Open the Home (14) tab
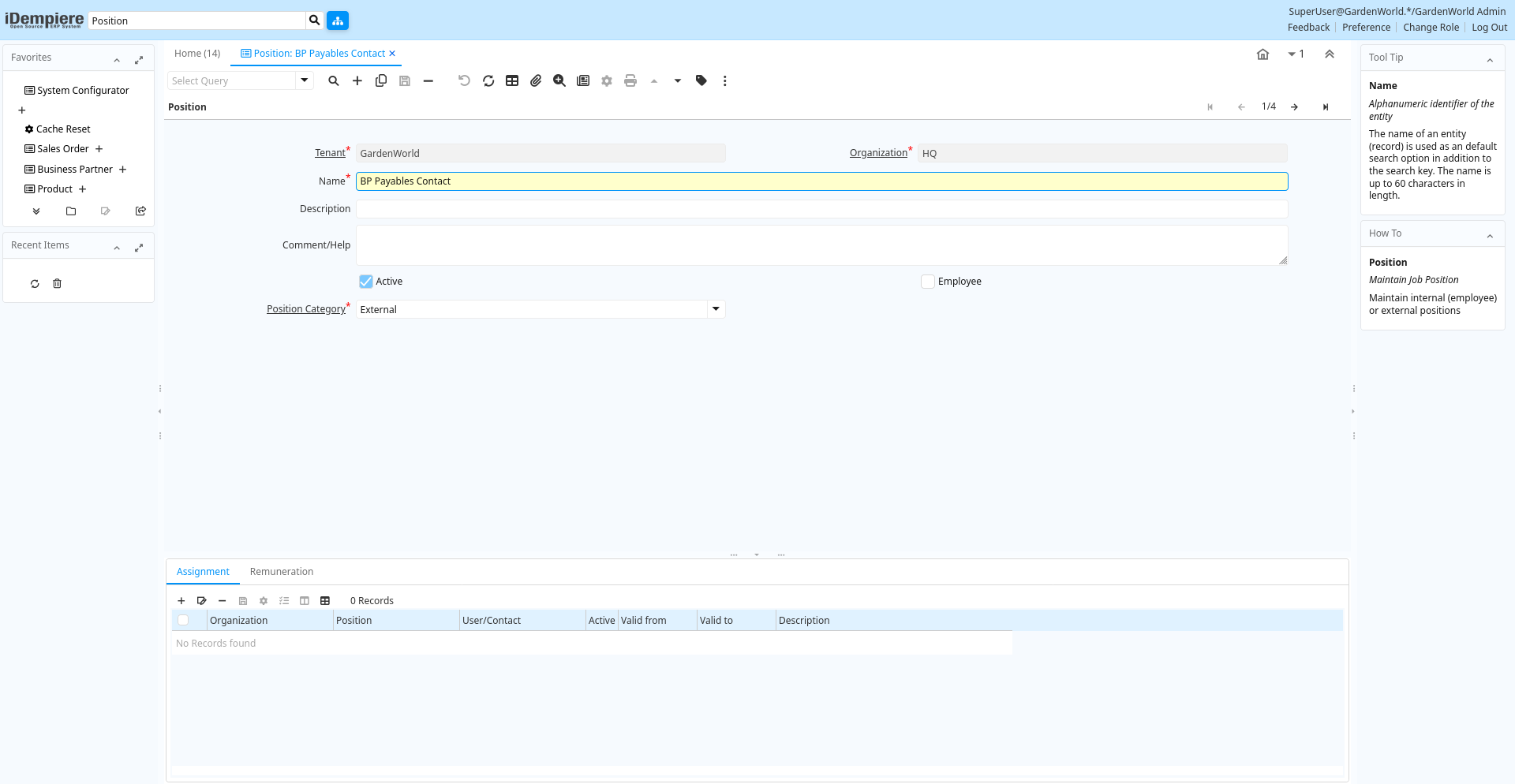Viewport: 1515px width, 784px height. (197, 54)
